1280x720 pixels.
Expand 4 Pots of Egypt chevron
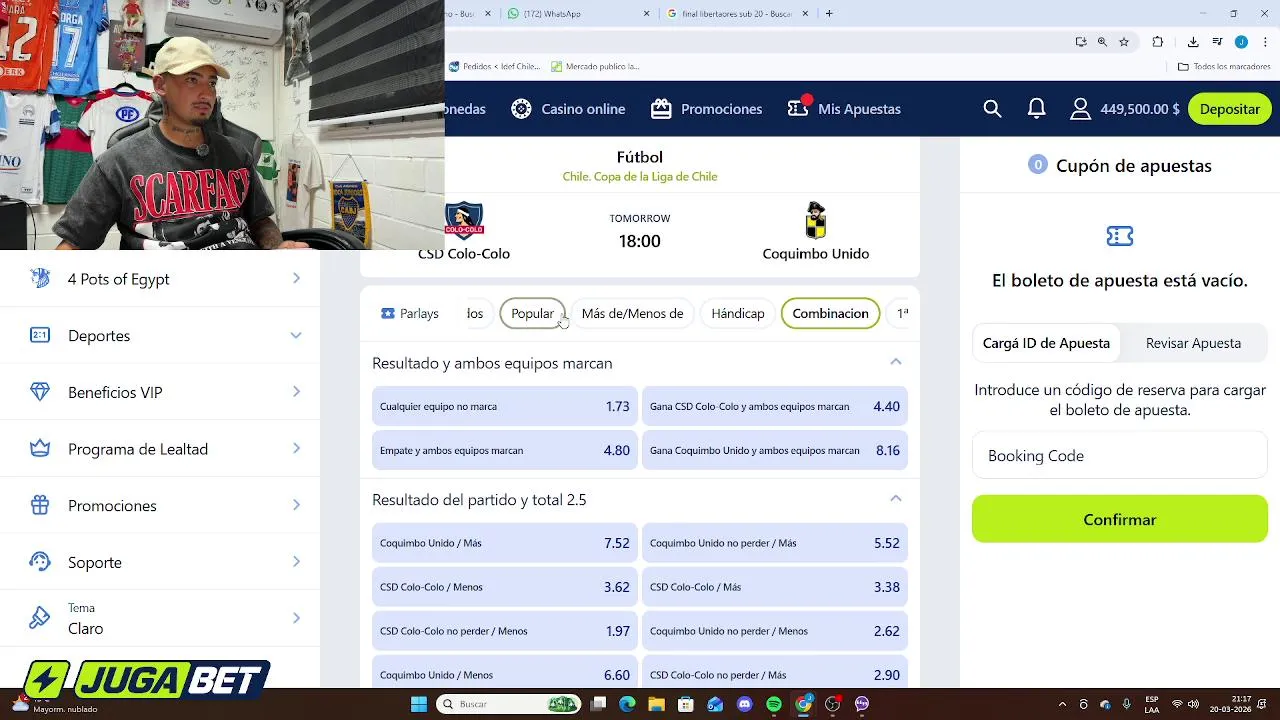coord(296,278)
